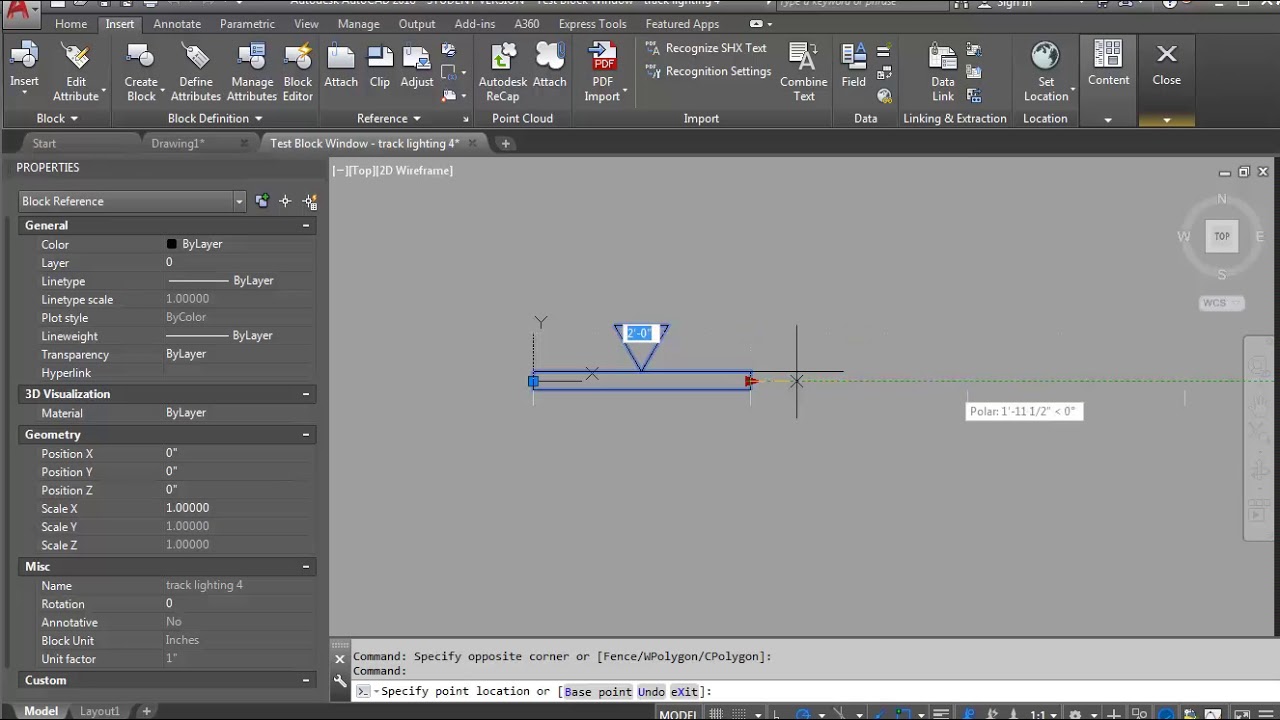This screenshot has width=1280, height=720.
Task: Click the blue base point grip on block
Action: 534,381
